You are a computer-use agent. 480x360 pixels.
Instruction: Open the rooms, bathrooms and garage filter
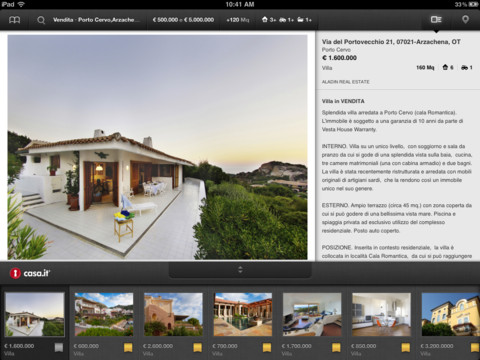287,20
